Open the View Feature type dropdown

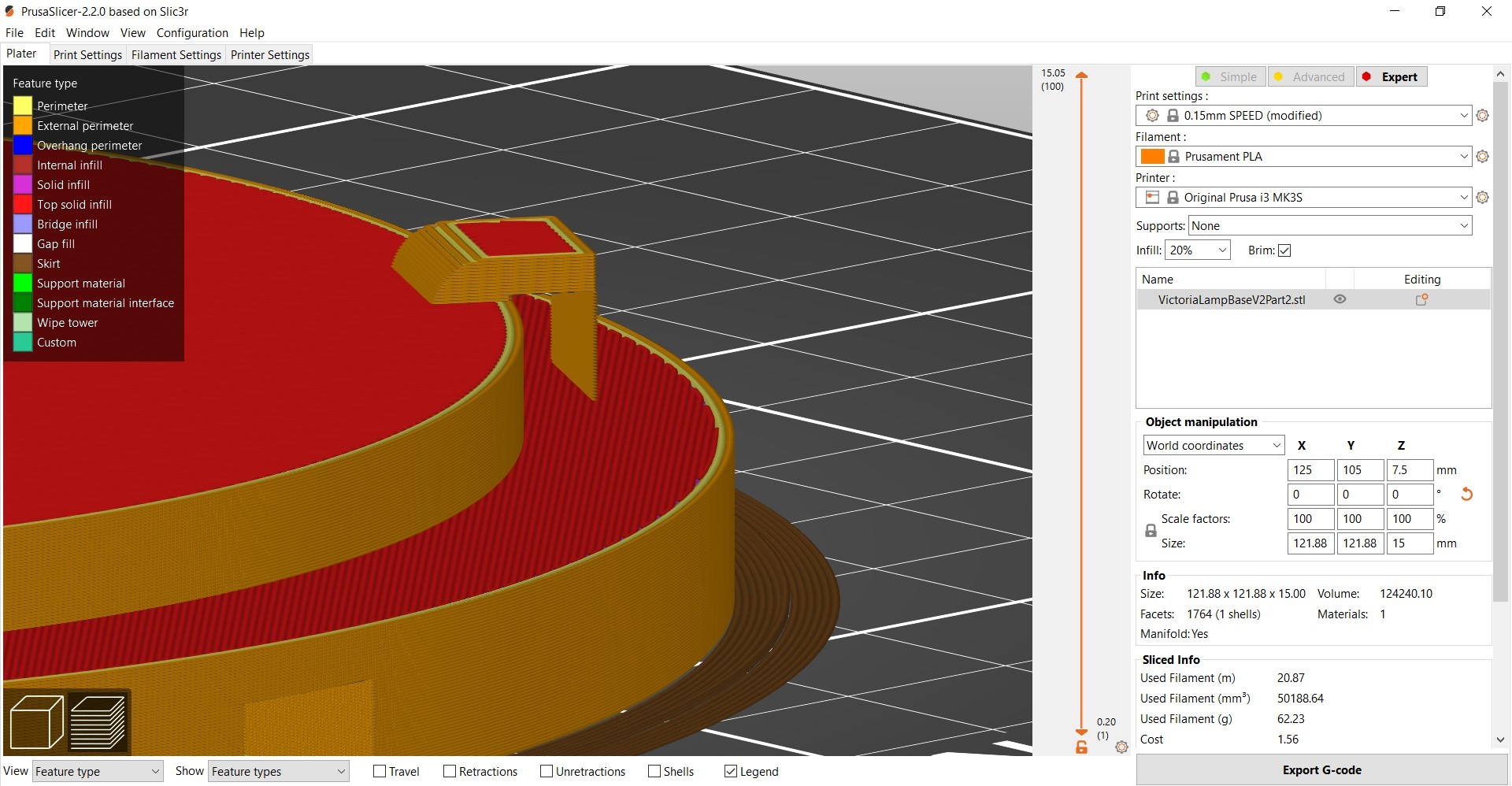(x=98, y=772)
